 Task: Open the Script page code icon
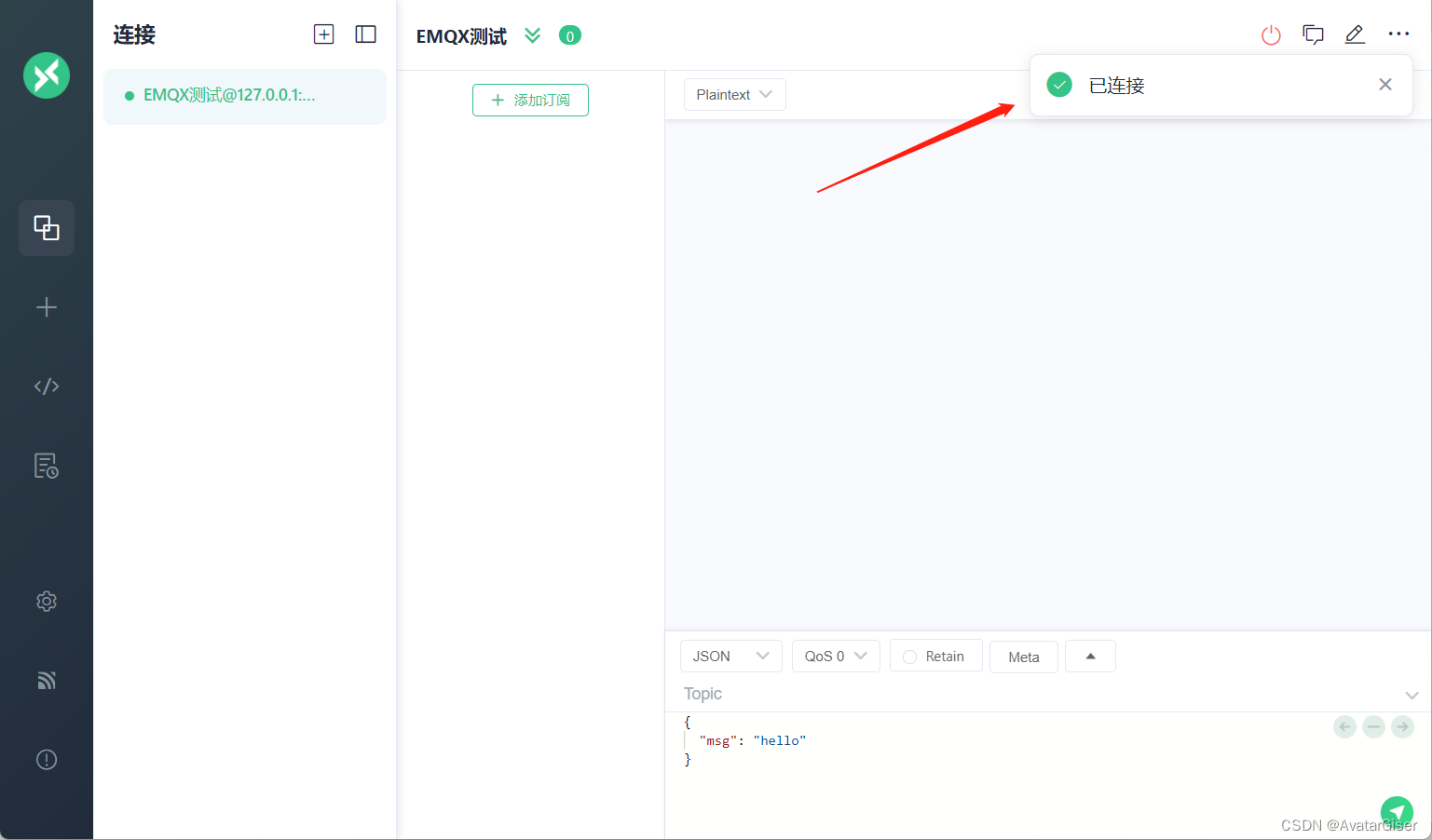[x=47, y=386]
